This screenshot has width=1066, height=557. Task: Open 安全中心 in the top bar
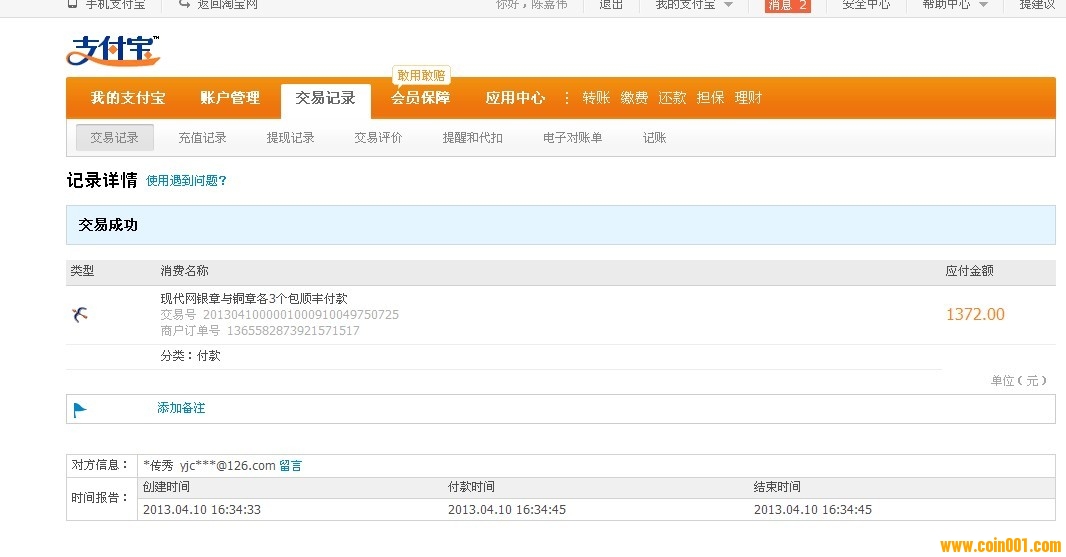click(x=865, y=5)
